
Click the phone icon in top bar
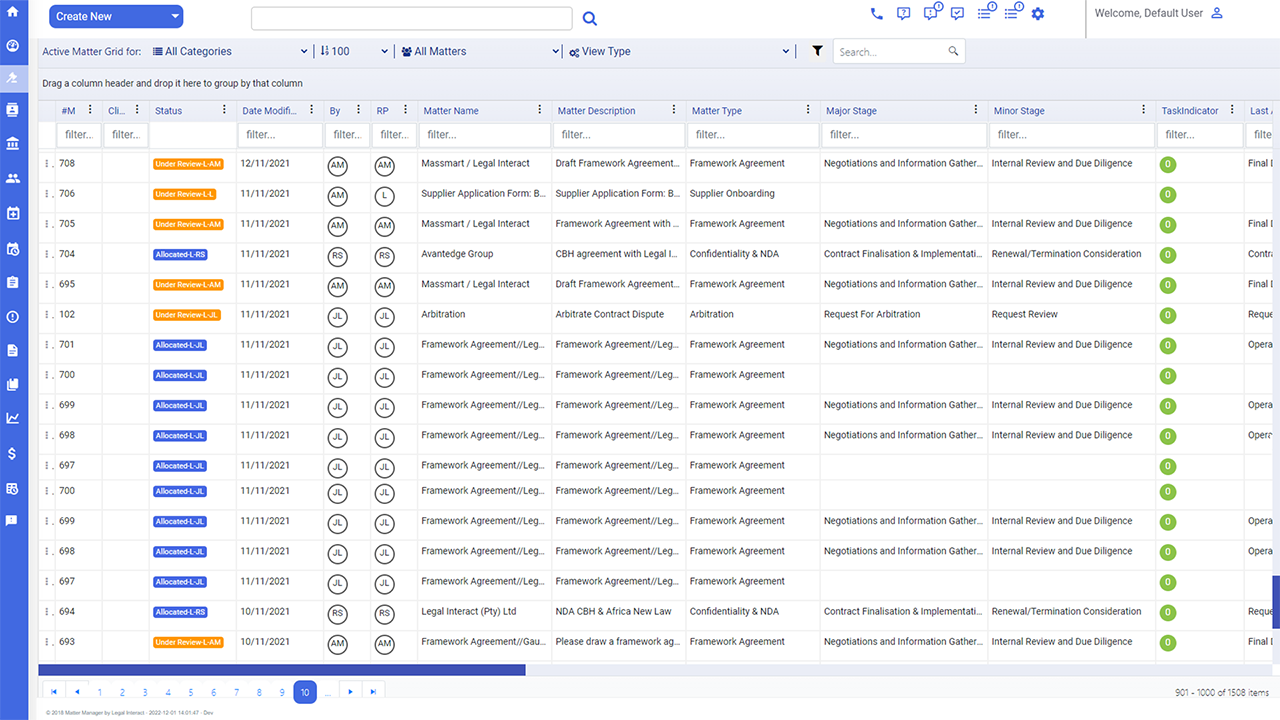coord(877,14)
